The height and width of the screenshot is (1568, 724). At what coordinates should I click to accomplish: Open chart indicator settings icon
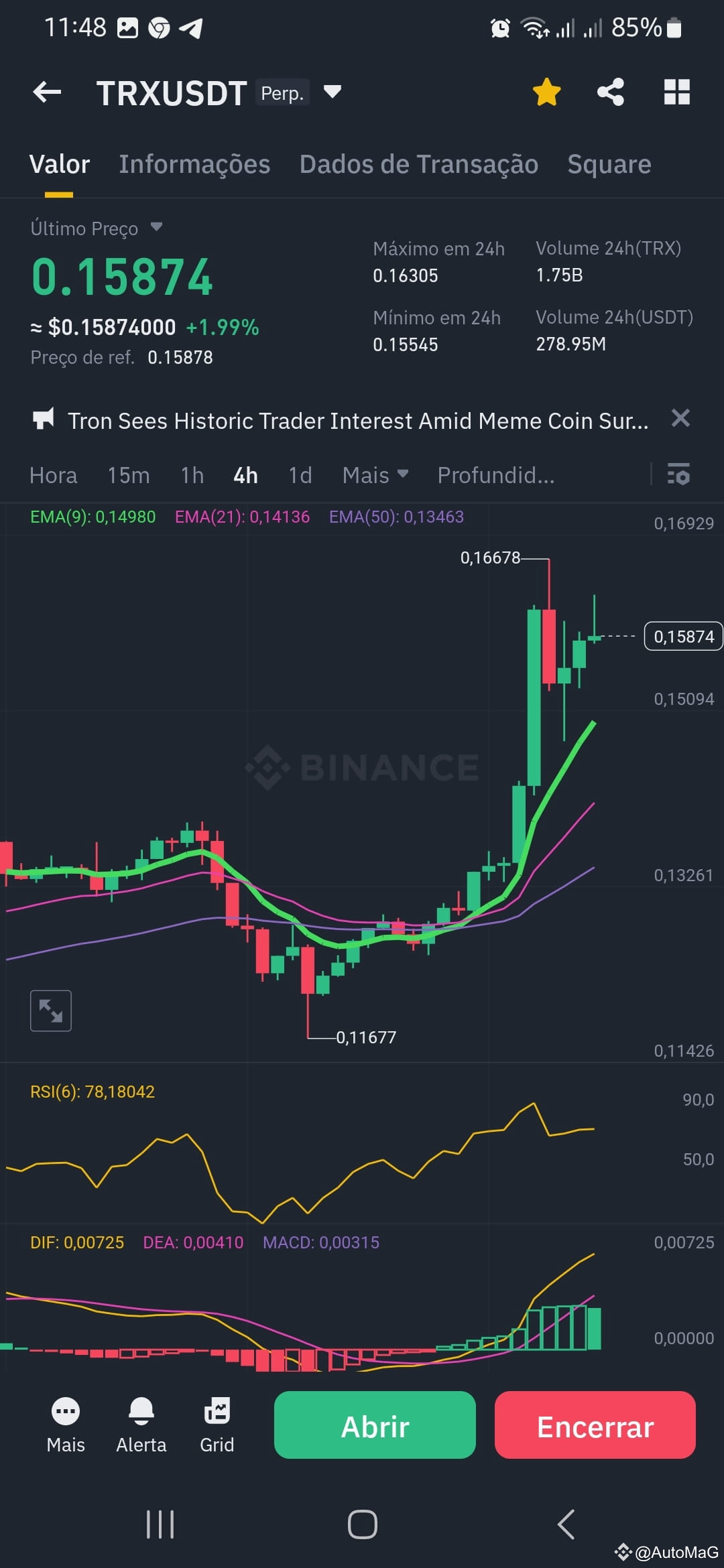tap(679, 475)
